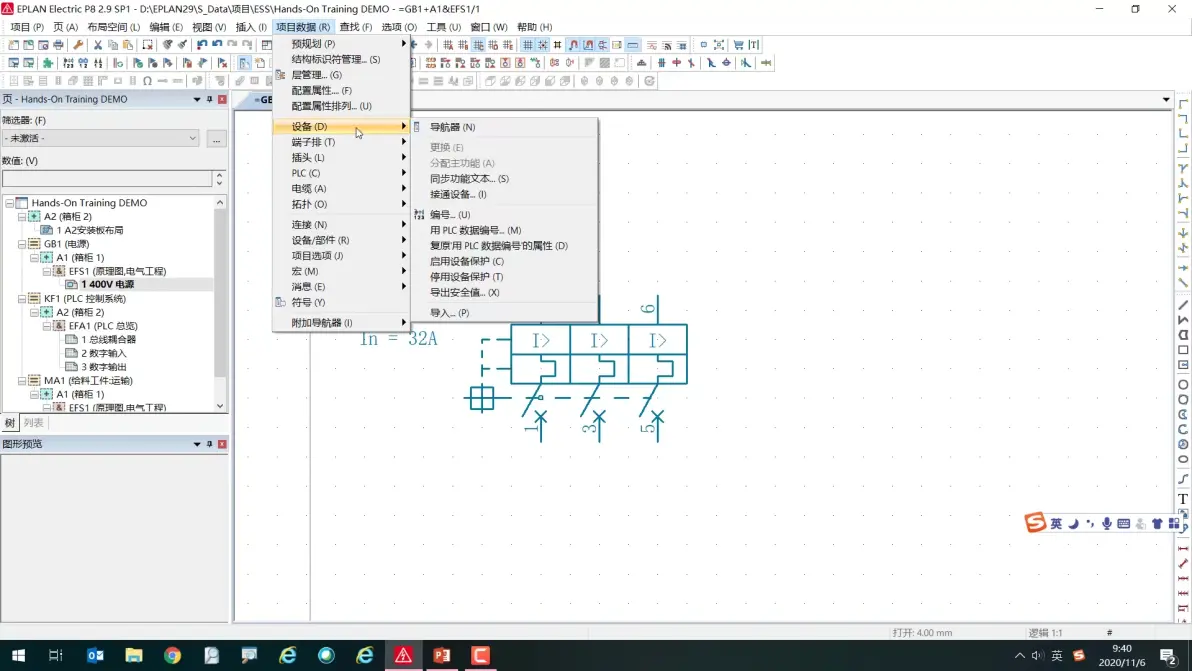
Task: Toggle grid size B
Action: click(463, 45)
